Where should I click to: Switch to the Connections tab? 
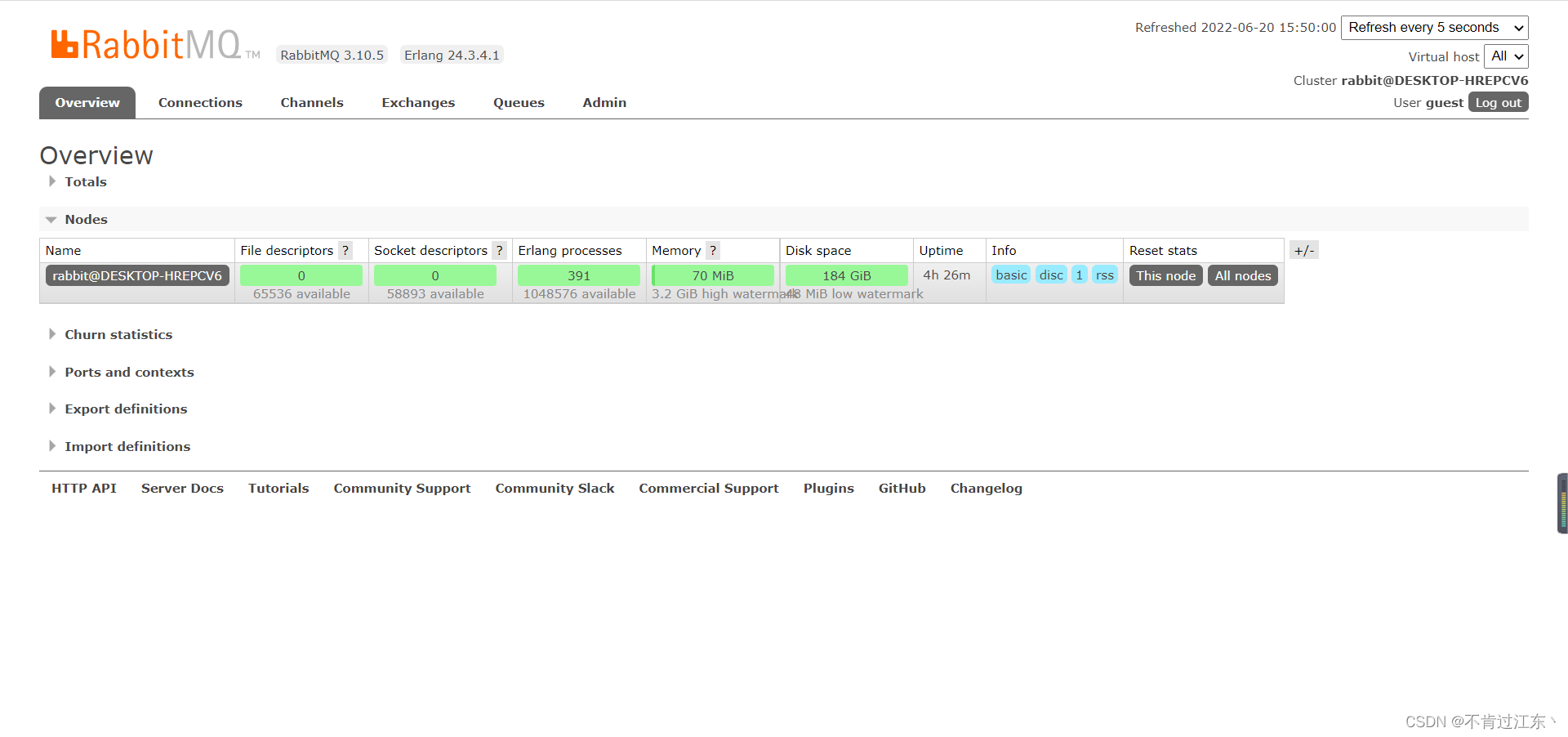(200, 103)
